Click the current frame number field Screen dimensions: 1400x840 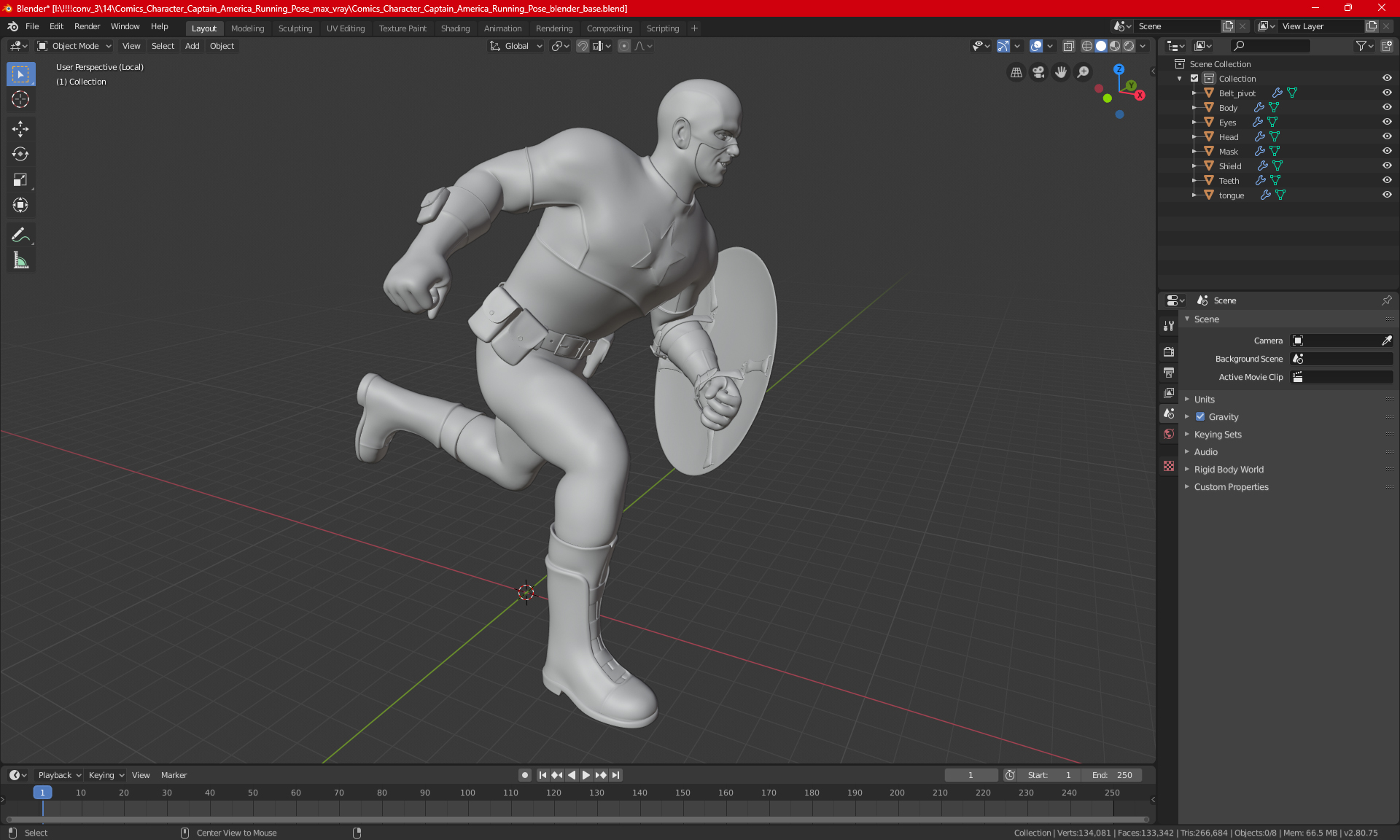[971, 775]
